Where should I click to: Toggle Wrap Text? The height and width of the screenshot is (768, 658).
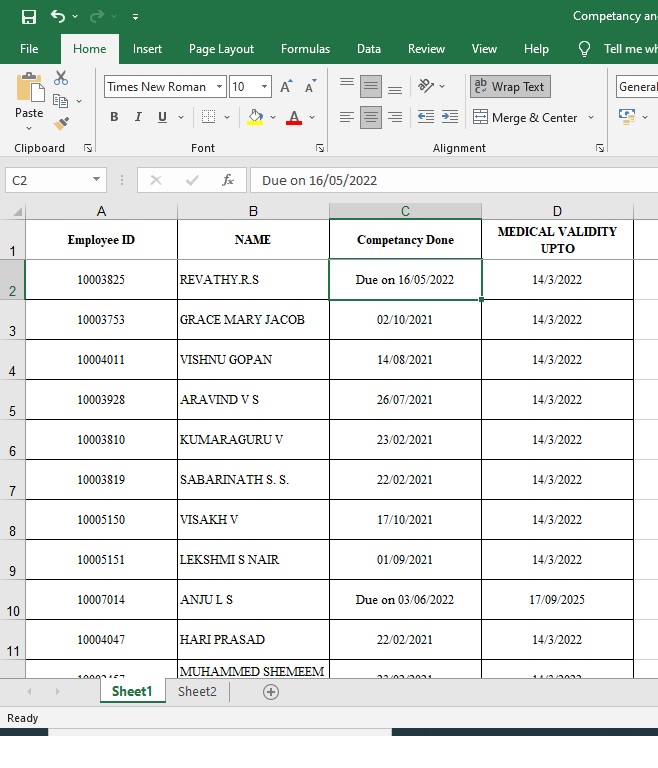[510, 87]
